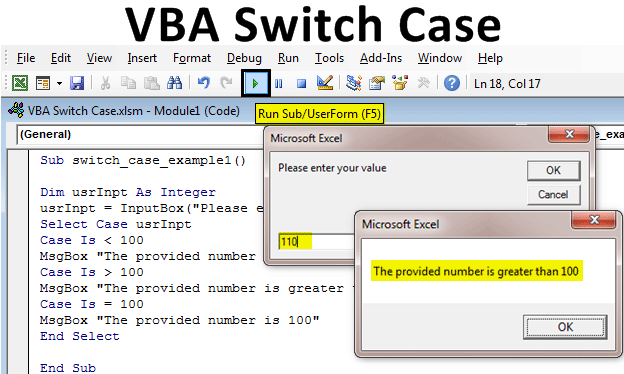This screenshot has width=624, height=374.
Task: Open the Object Browser icon
Action: click(400, 83)
